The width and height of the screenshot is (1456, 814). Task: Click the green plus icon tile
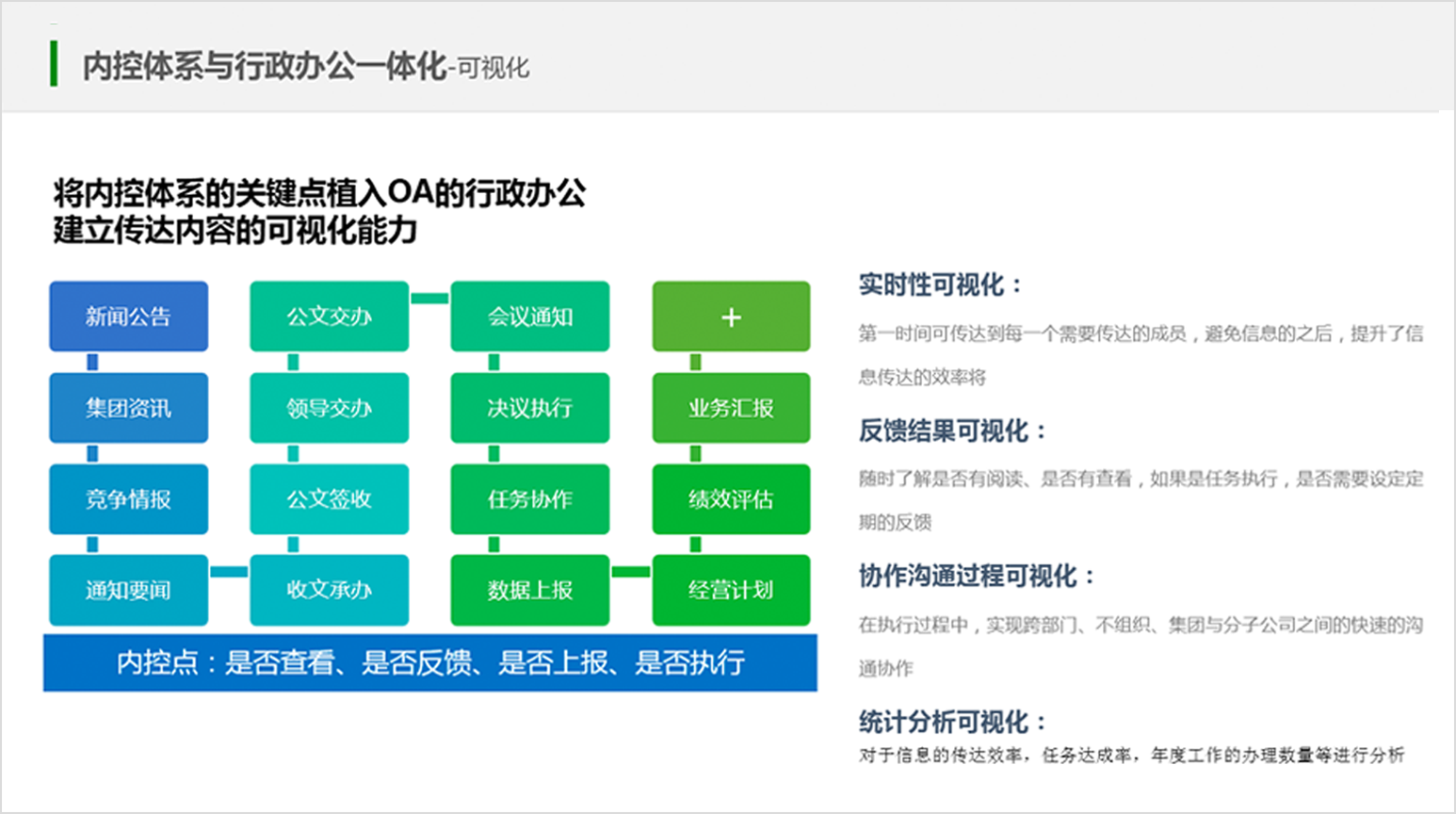(731, 317)
